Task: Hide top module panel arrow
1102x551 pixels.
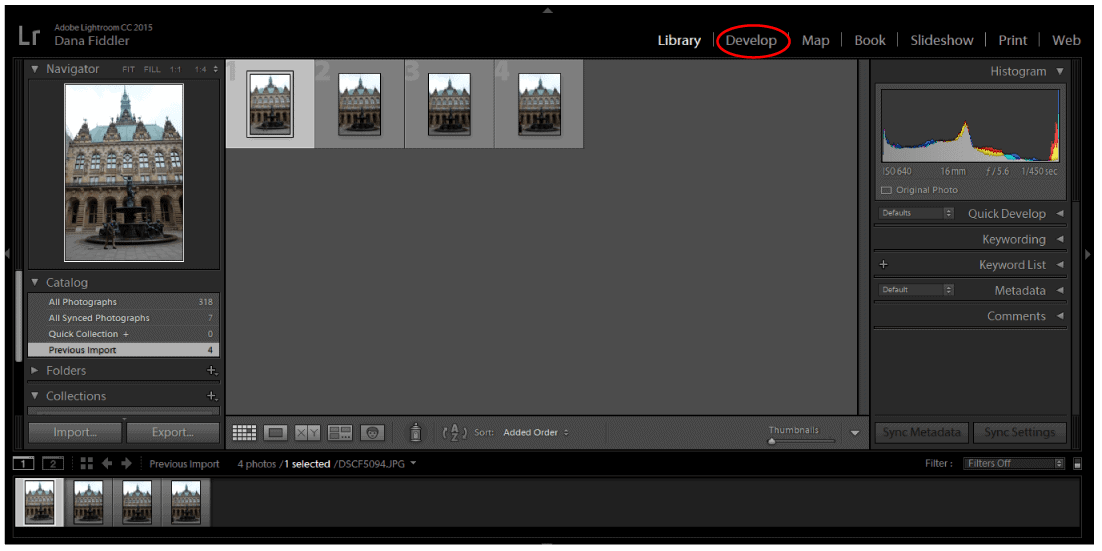Action: pos(547,11)
